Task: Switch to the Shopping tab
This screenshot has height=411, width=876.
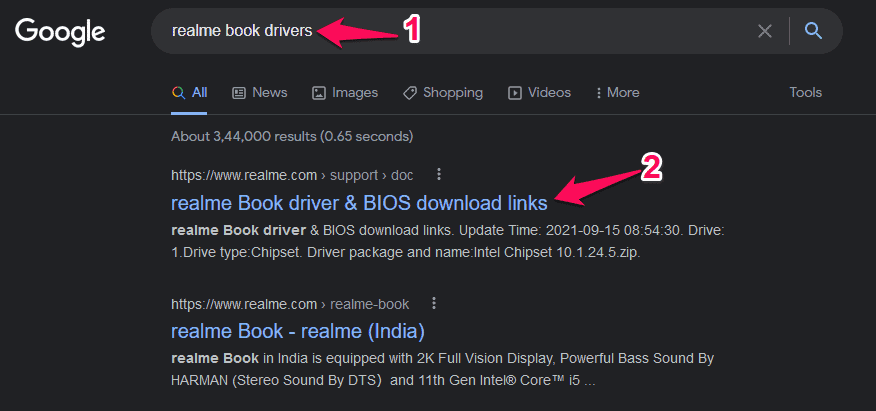Action: [452, 93]
